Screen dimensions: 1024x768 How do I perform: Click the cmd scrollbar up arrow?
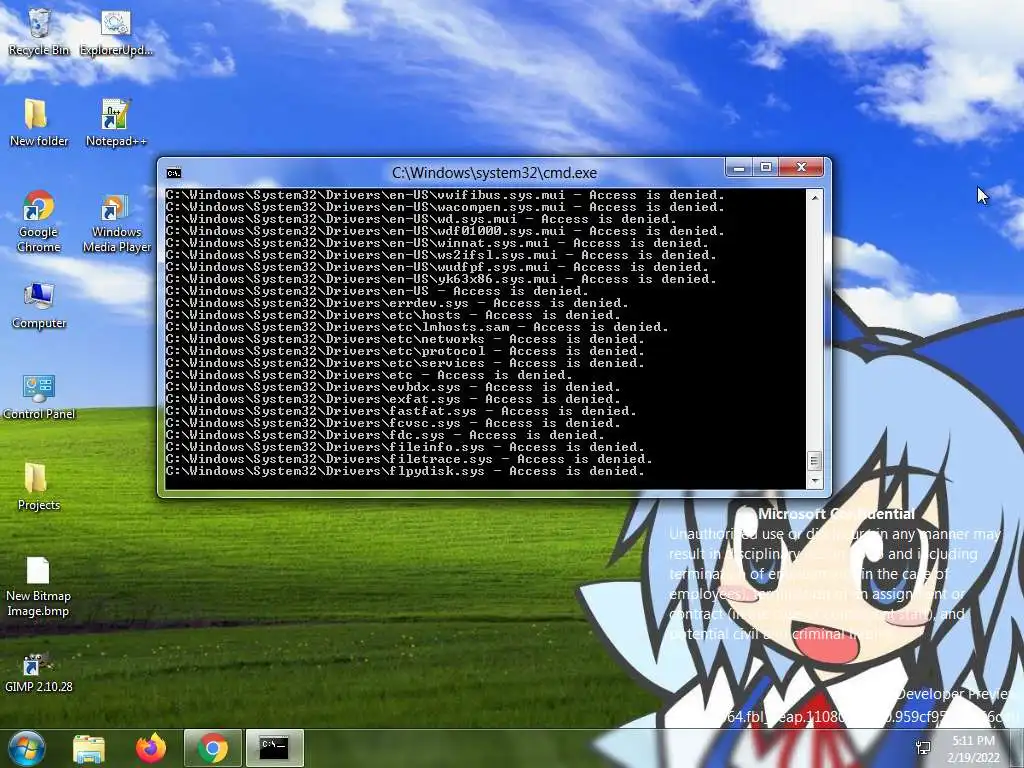click(x=814, y=197)
